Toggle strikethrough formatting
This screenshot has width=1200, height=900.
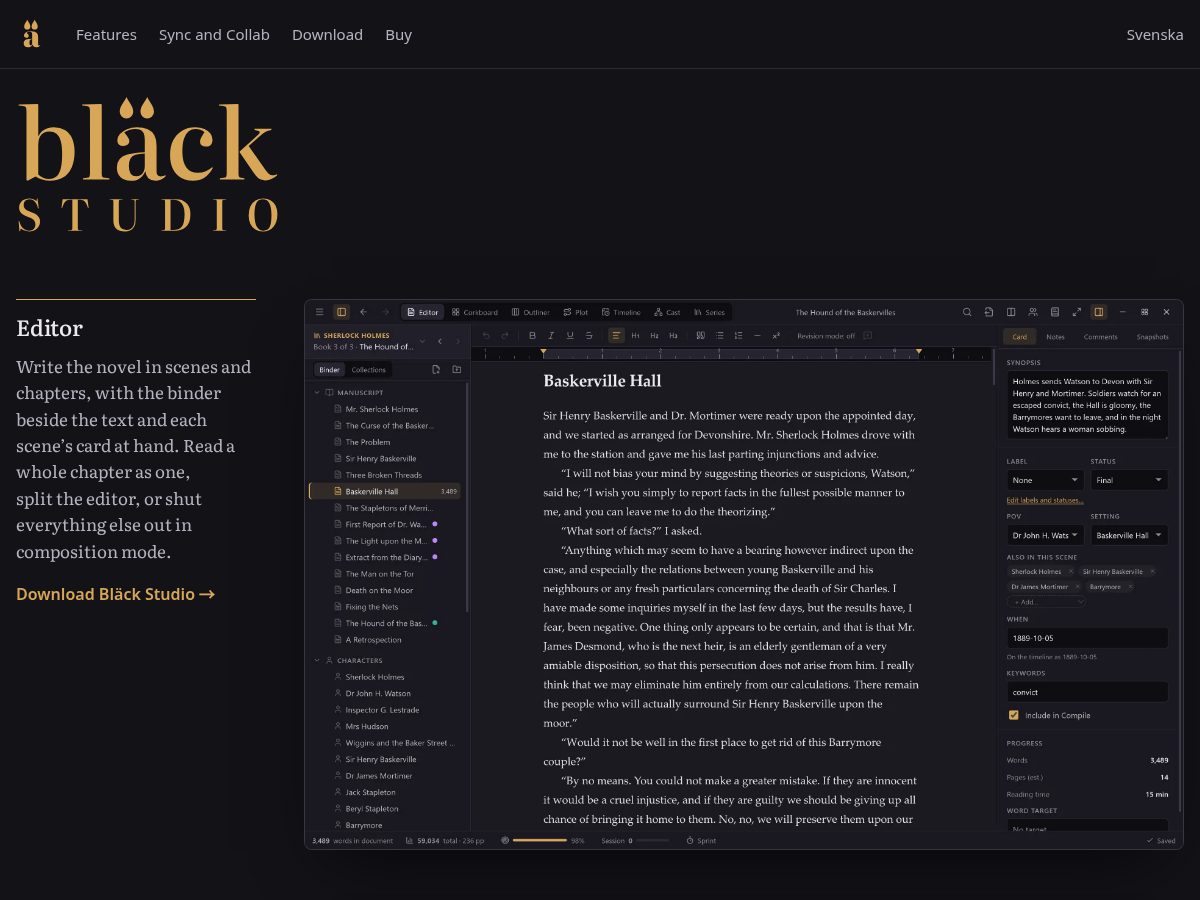pyautogui.click(x=589, y=335)
